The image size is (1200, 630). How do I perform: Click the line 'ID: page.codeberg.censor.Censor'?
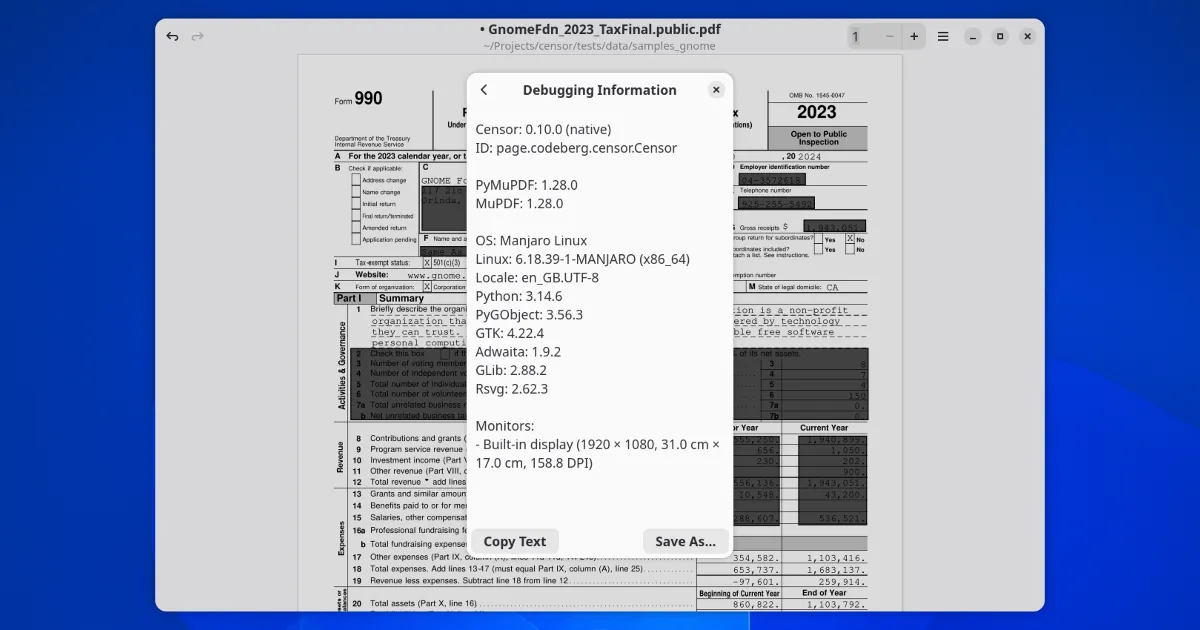point(576,148)
